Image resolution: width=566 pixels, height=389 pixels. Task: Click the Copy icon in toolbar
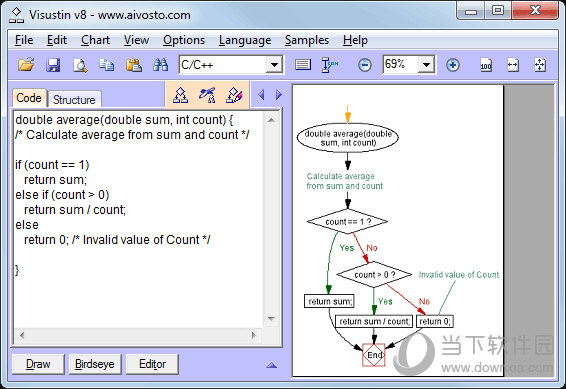tap(107, 65)
